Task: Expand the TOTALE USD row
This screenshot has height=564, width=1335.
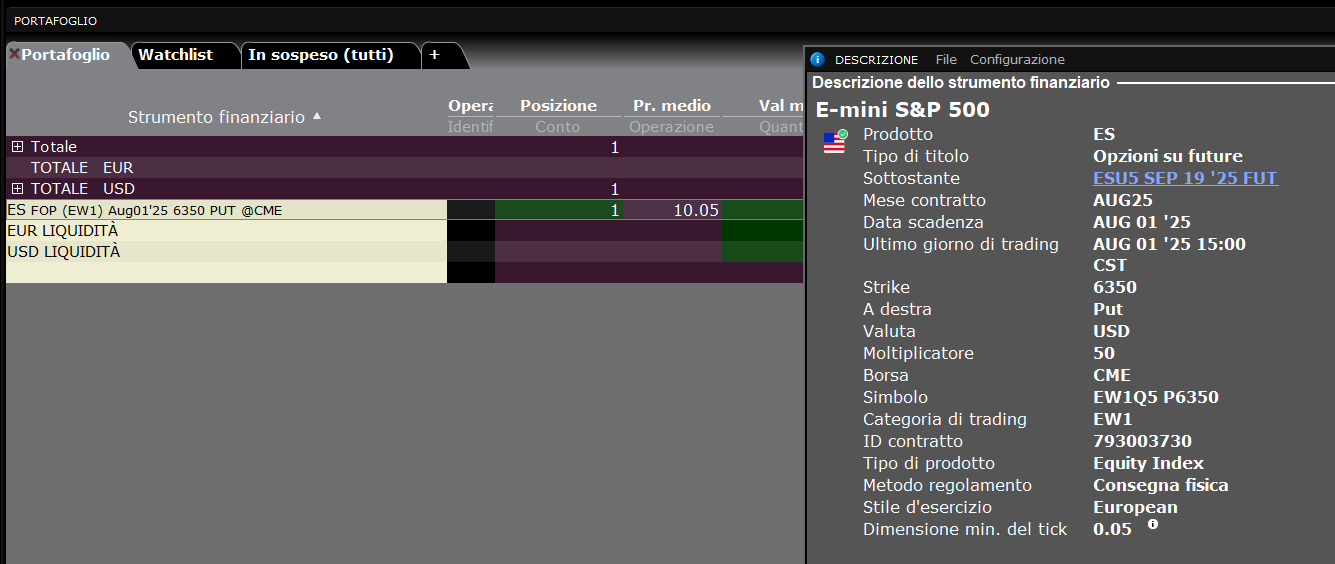Action: (17, 189)
